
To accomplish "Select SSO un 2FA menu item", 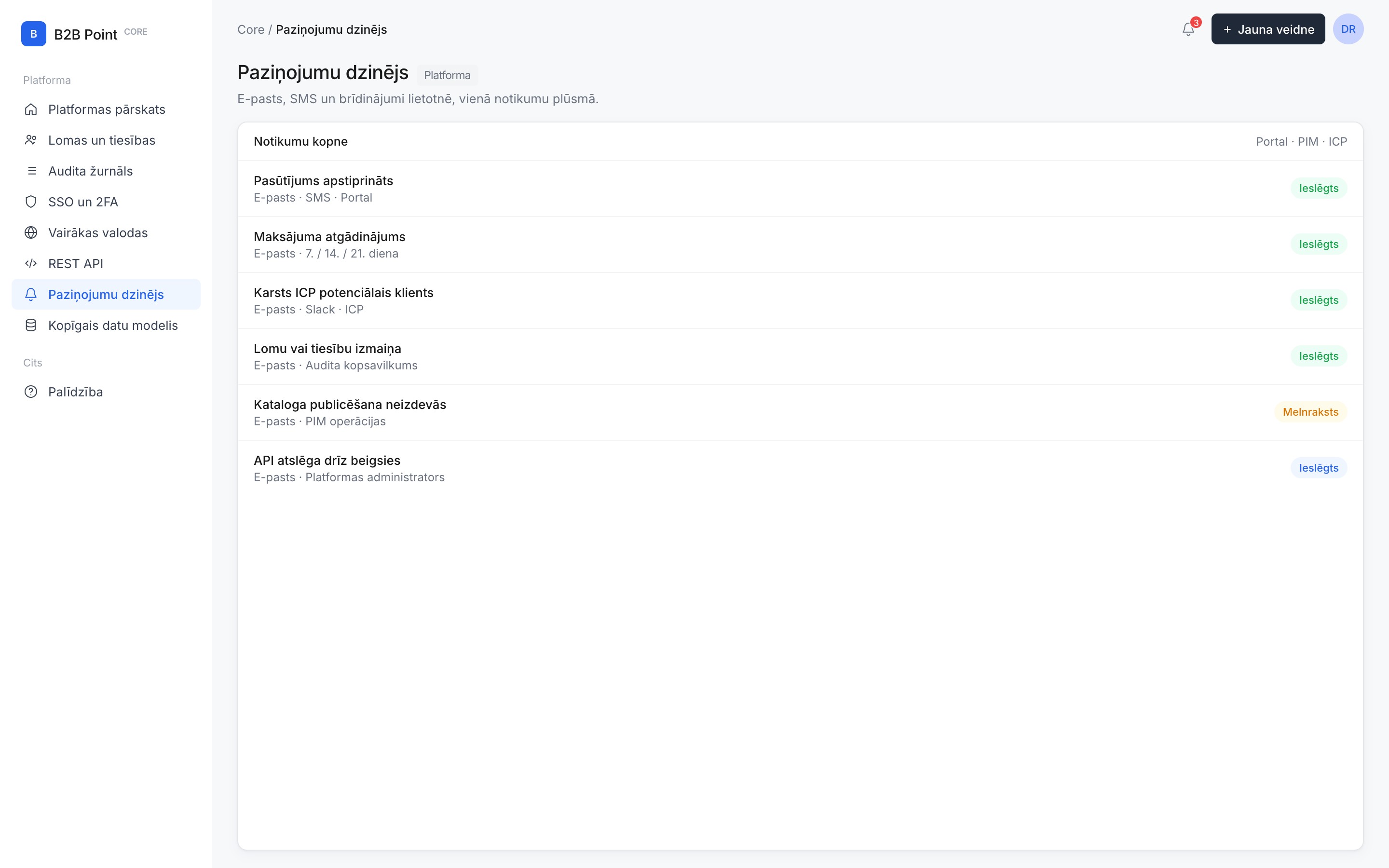I will pos(106,202).
